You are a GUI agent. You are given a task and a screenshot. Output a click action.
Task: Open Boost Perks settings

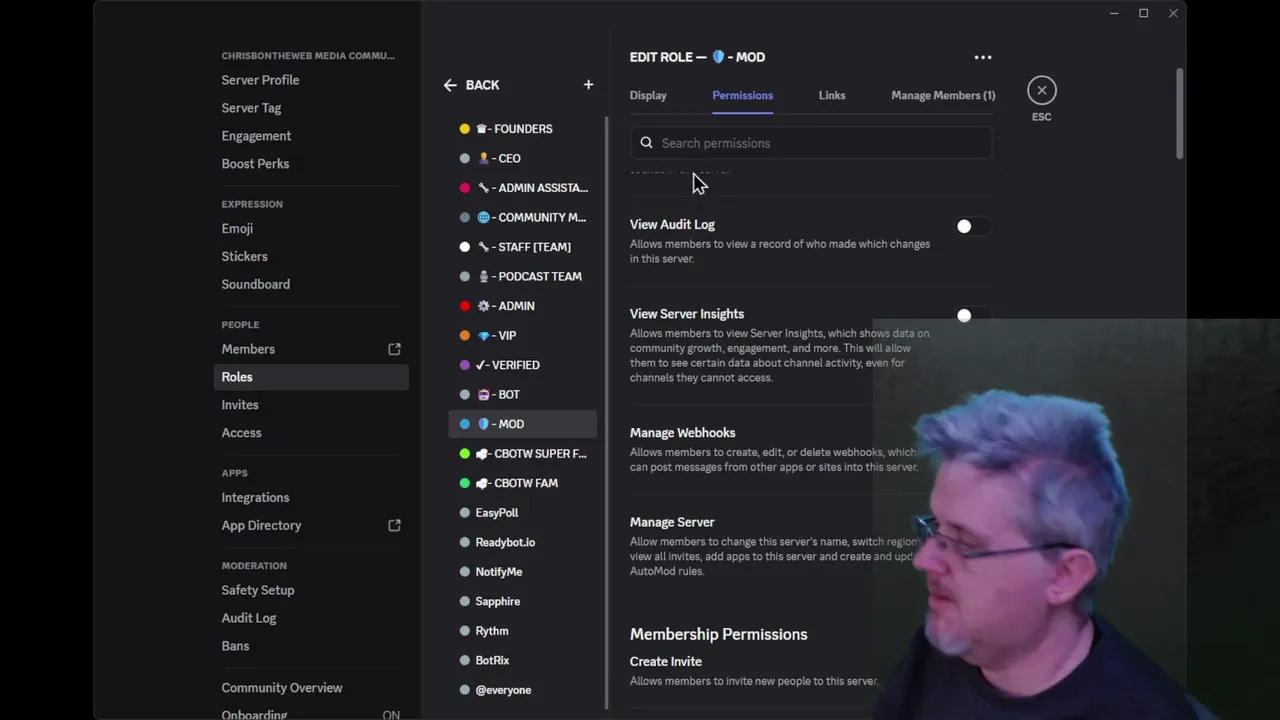point(311,164)
